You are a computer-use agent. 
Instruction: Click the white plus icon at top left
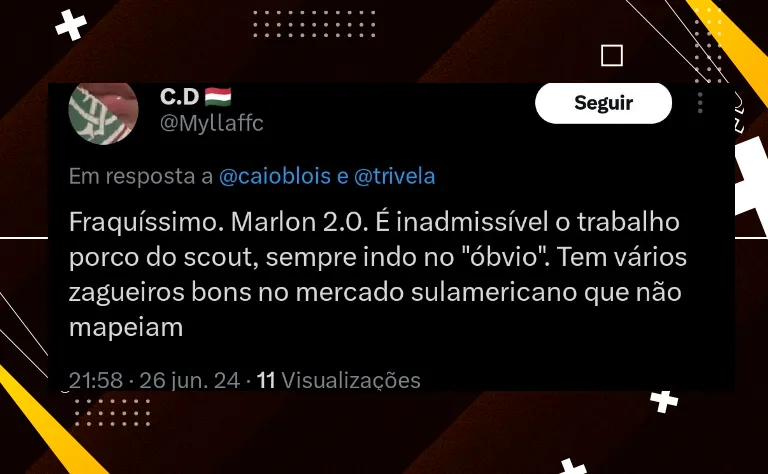coord(71,24)
